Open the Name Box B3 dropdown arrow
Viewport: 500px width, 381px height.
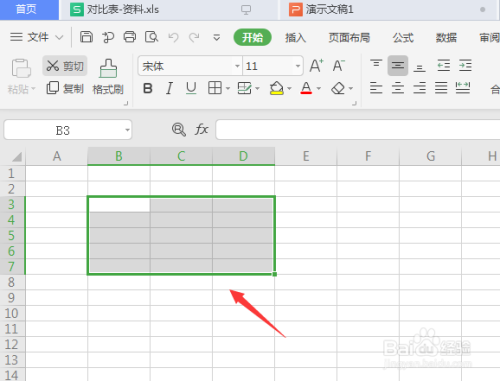[x=127, y=130]
